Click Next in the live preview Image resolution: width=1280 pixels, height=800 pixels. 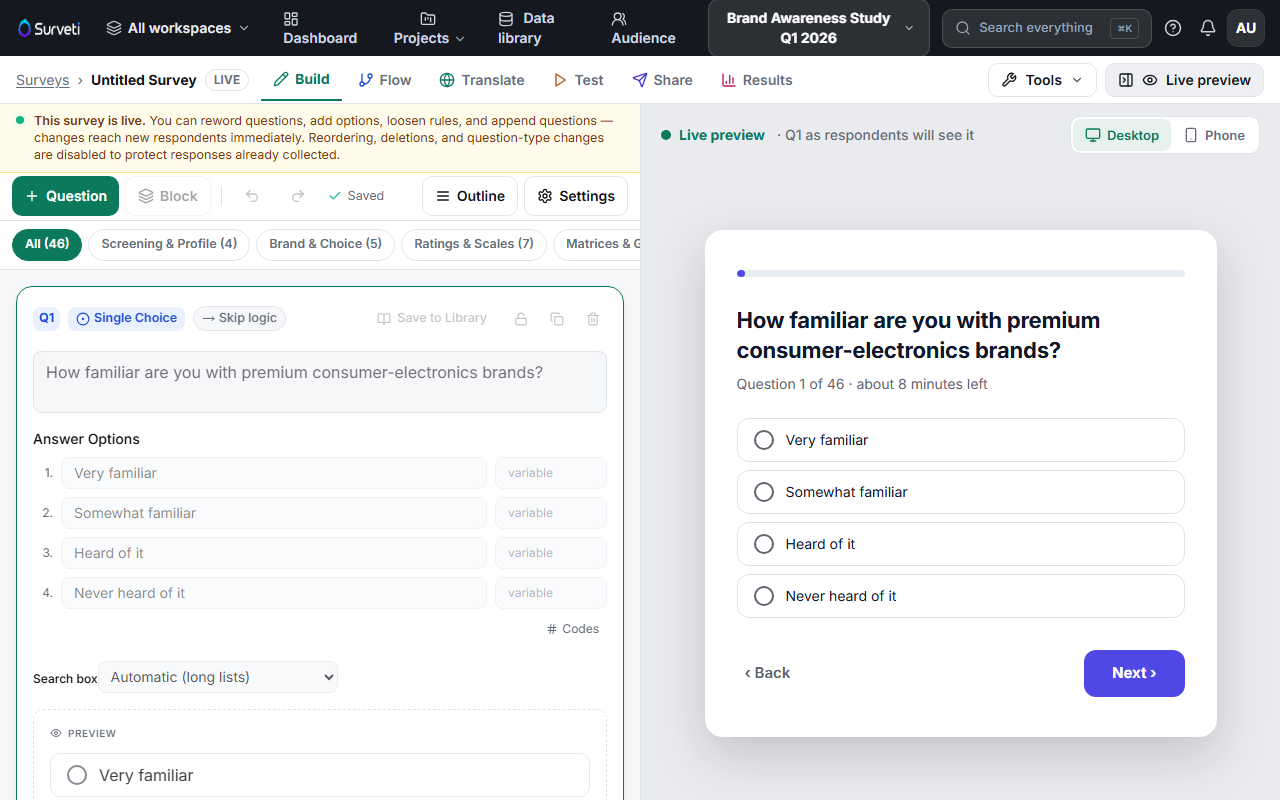pos(1134,673)
